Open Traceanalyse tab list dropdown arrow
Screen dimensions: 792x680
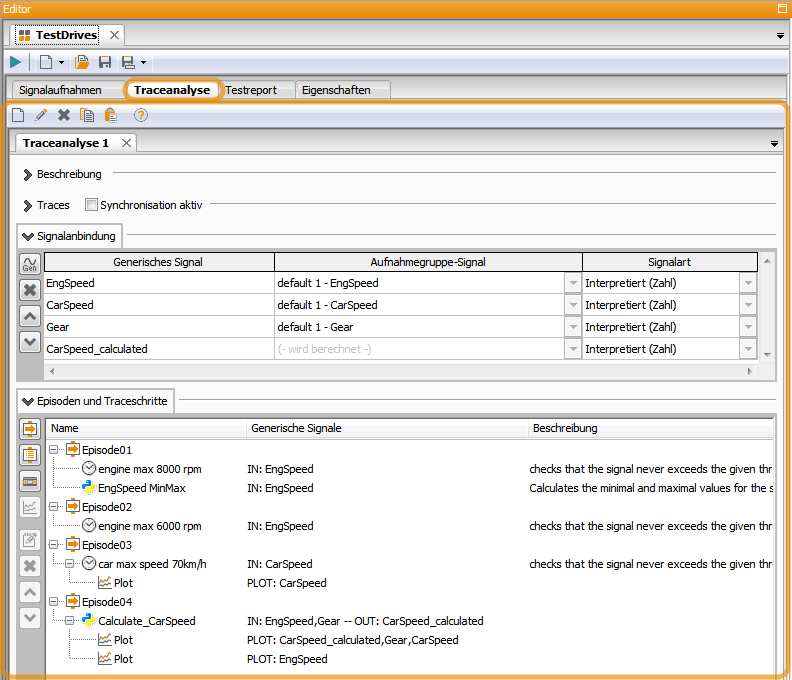pos(774,144)
